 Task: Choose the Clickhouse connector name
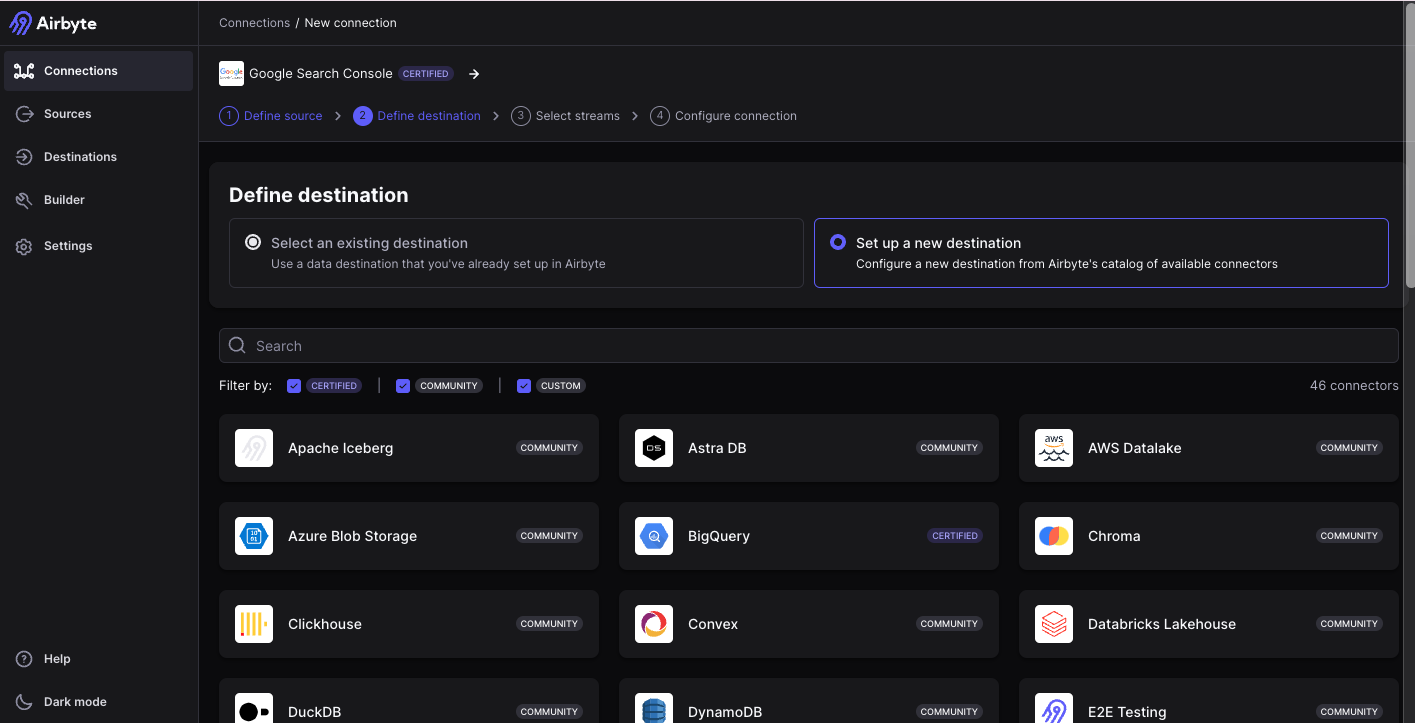click(x=325, y=624)
